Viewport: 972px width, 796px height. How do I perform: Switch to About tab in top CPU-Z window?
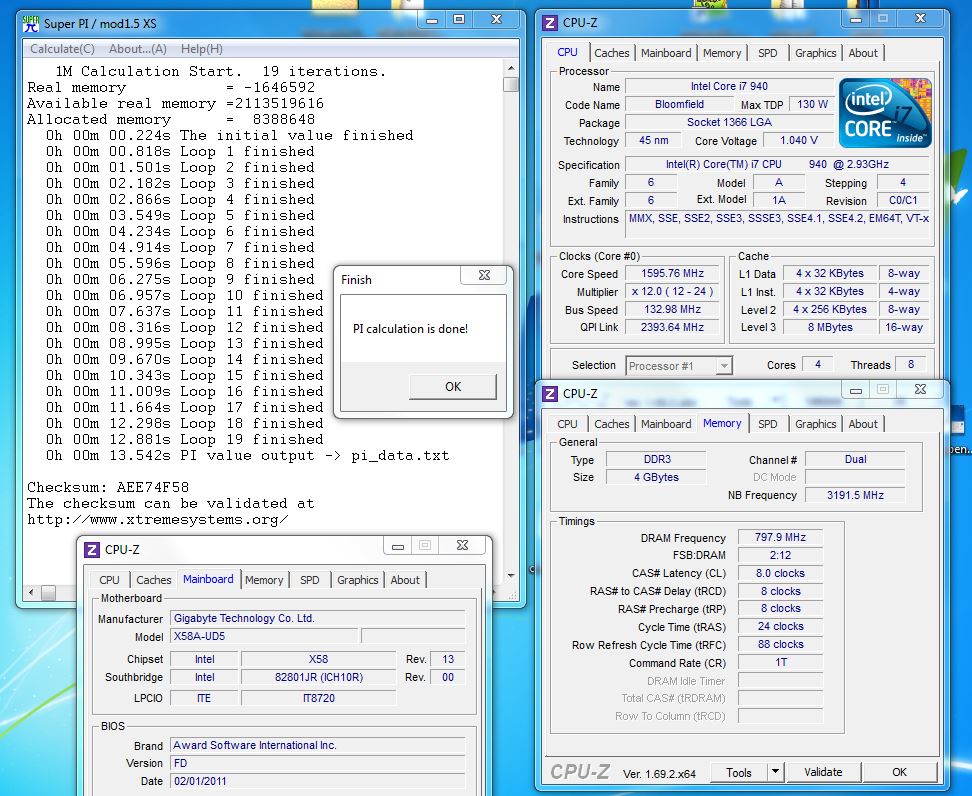(x=863, y=53)
